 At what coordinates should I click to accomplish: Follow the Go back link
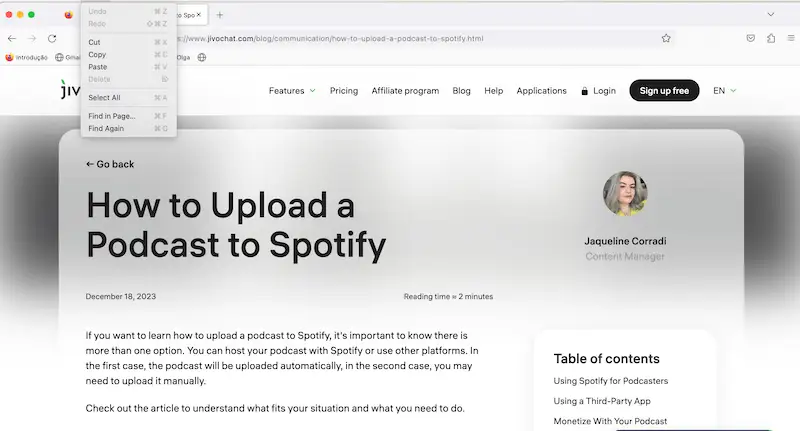point(110,164)
